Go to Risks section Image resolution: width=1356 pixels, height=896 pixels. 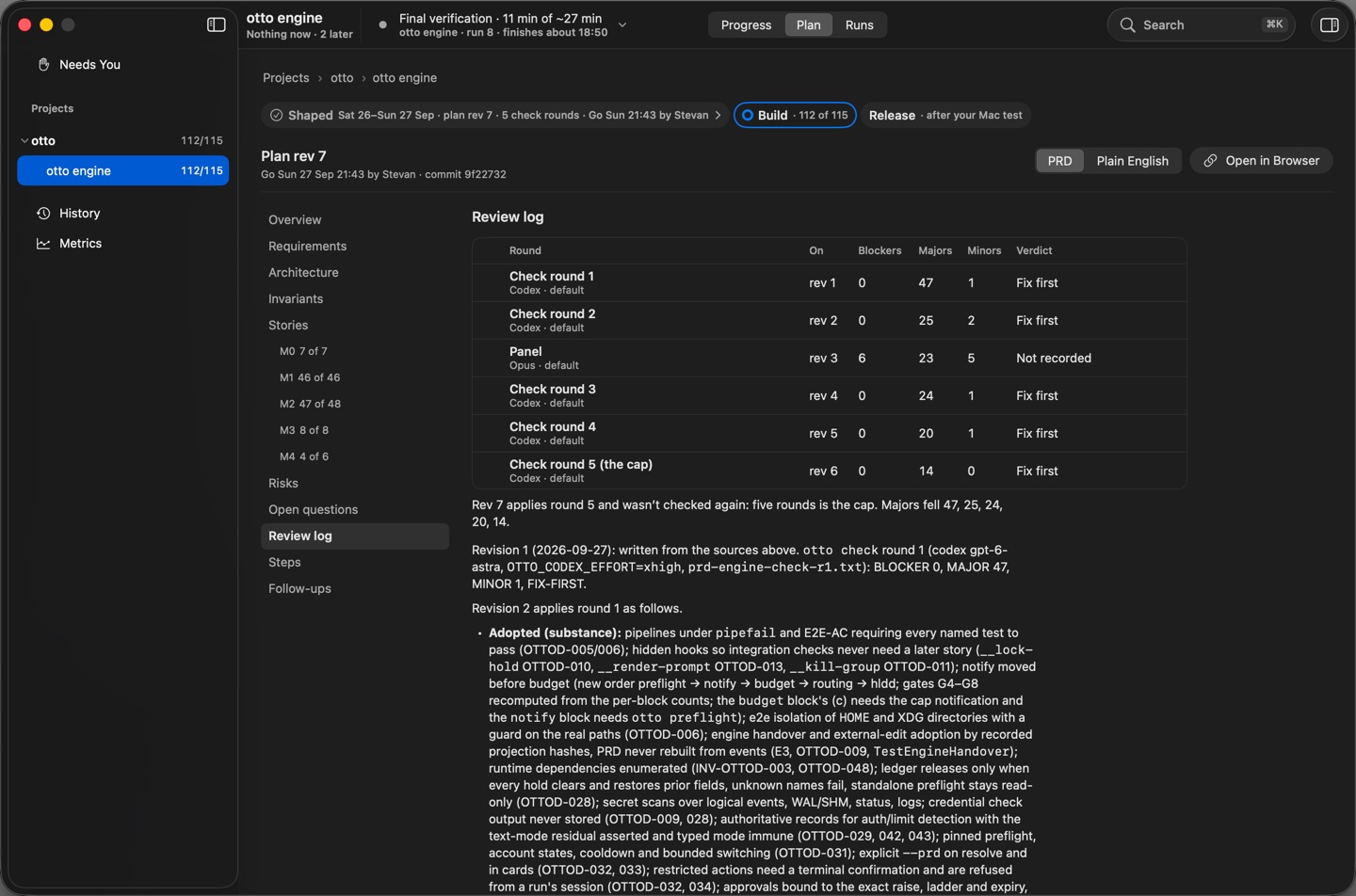coord(354,483)
